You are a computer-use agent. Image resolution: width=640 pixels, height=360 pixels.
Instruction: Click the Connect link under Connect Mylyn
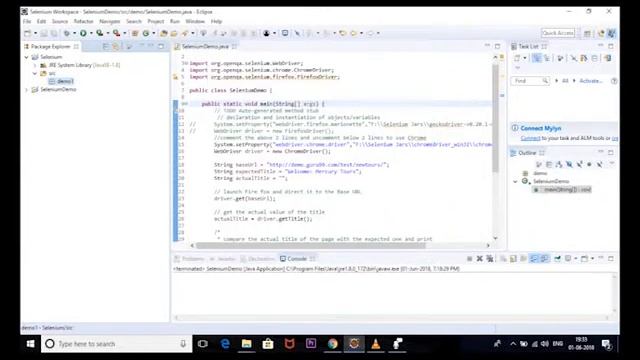pyautogui.click(x=530, y=138)
